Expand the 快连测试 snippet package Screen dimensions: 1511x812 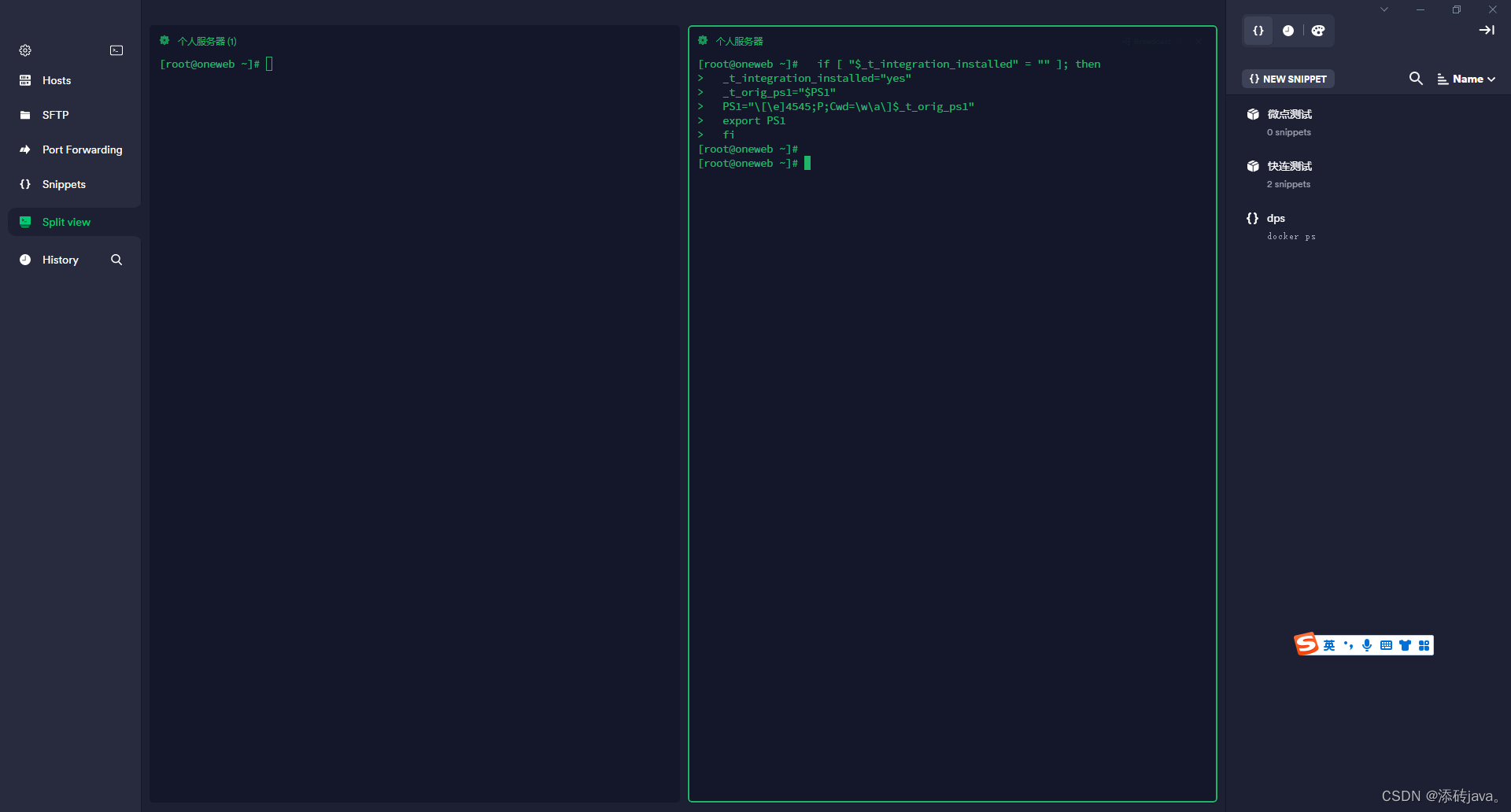(x=1288, y=166)
